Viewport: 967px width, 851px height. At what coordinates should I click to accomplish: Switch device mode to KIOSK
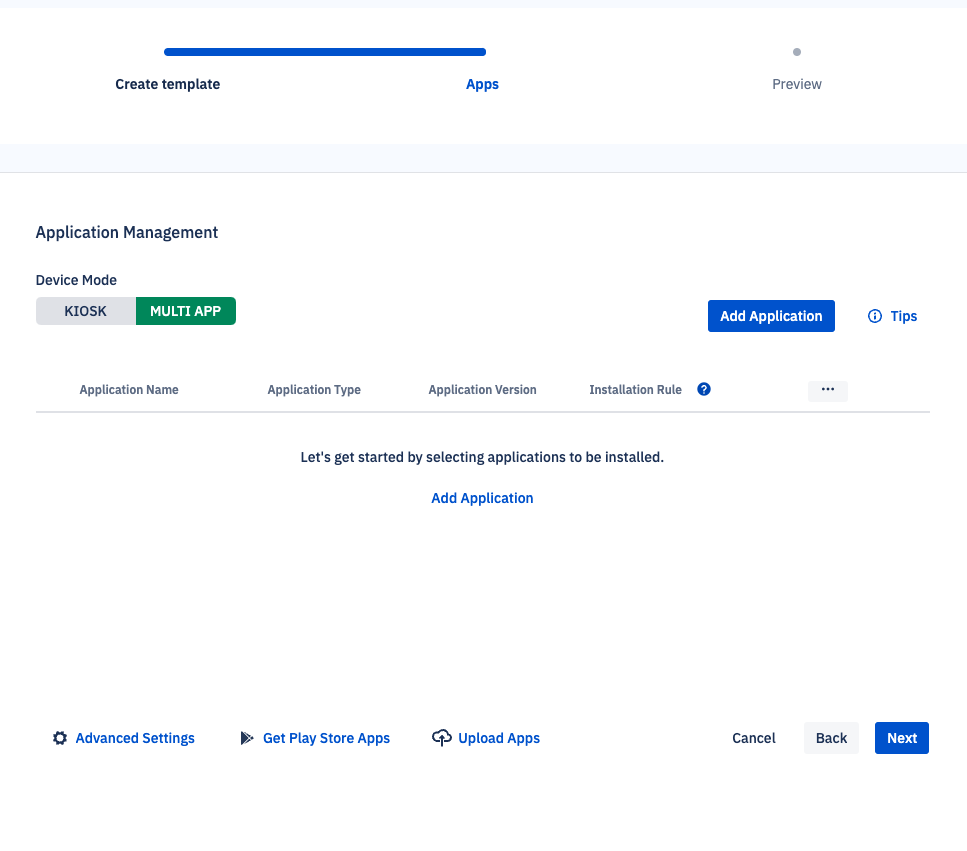[x=86, y=311]
